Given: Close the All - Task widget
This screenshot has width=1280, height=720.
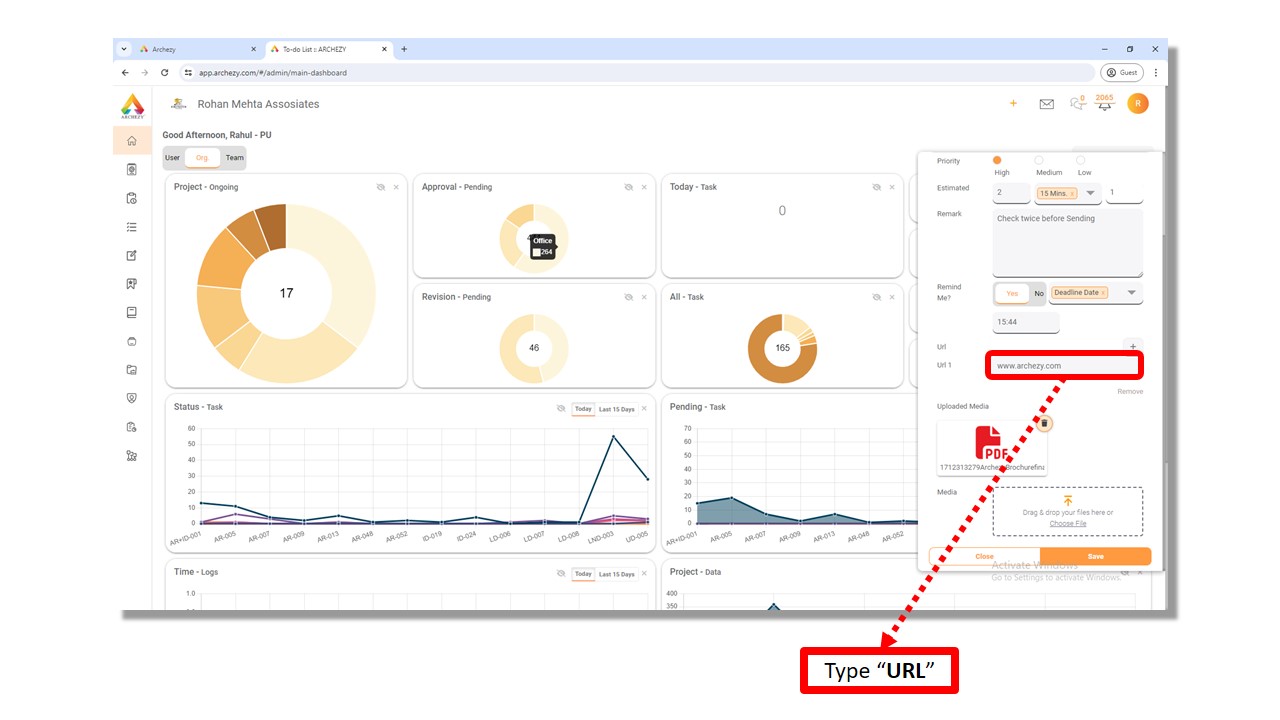Looking at the screenshot, I should pos(892,297).
